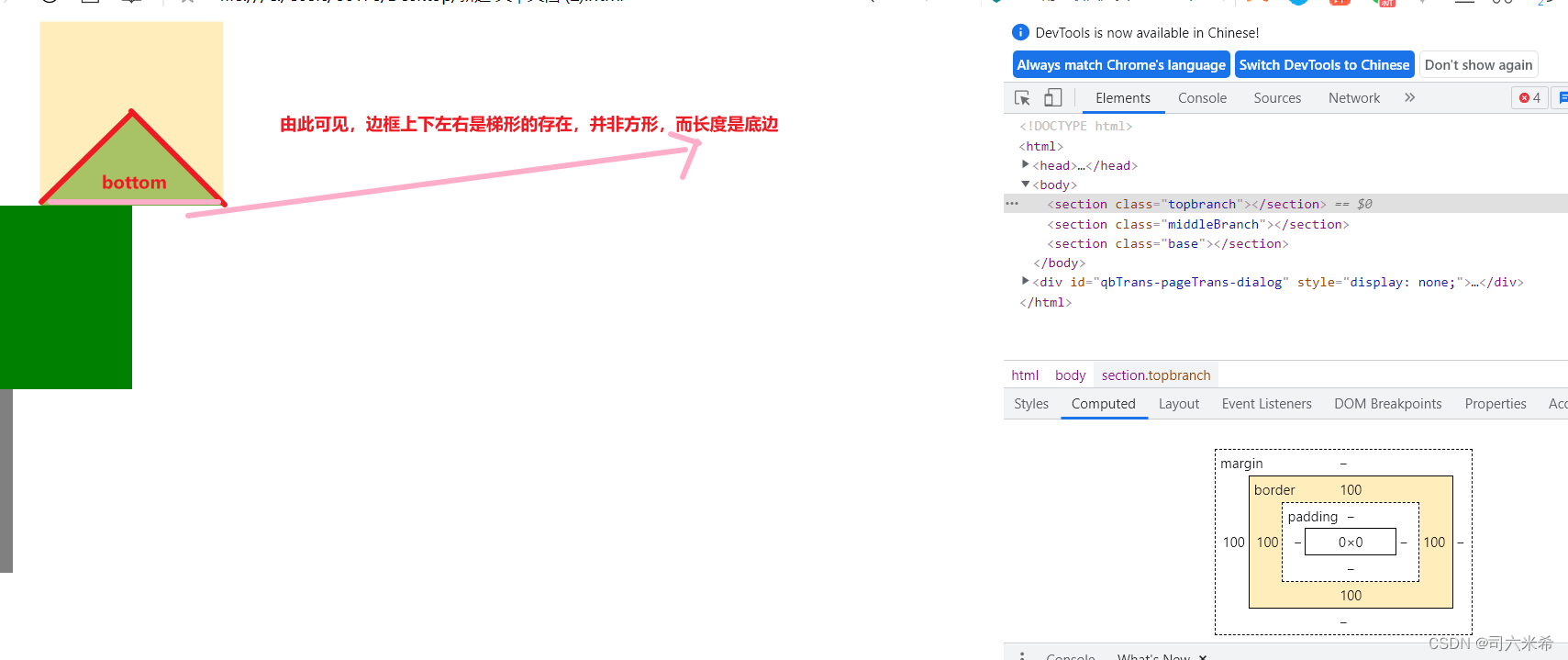1568x660 pixels.
Task: Toggle the device toolbar icon
Action: point(1053,97)
